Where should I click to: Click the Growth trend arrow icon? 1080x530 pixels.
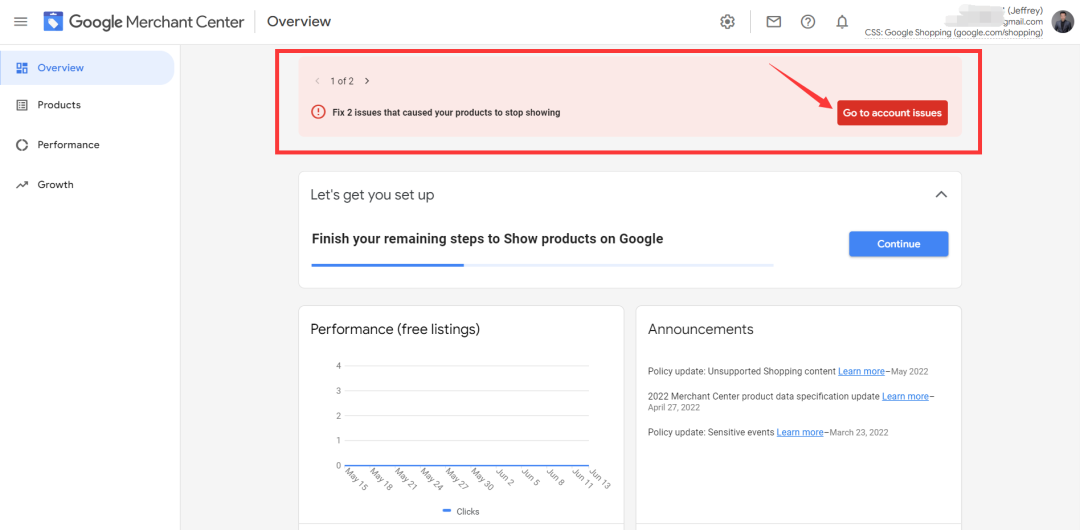(22, 185)
